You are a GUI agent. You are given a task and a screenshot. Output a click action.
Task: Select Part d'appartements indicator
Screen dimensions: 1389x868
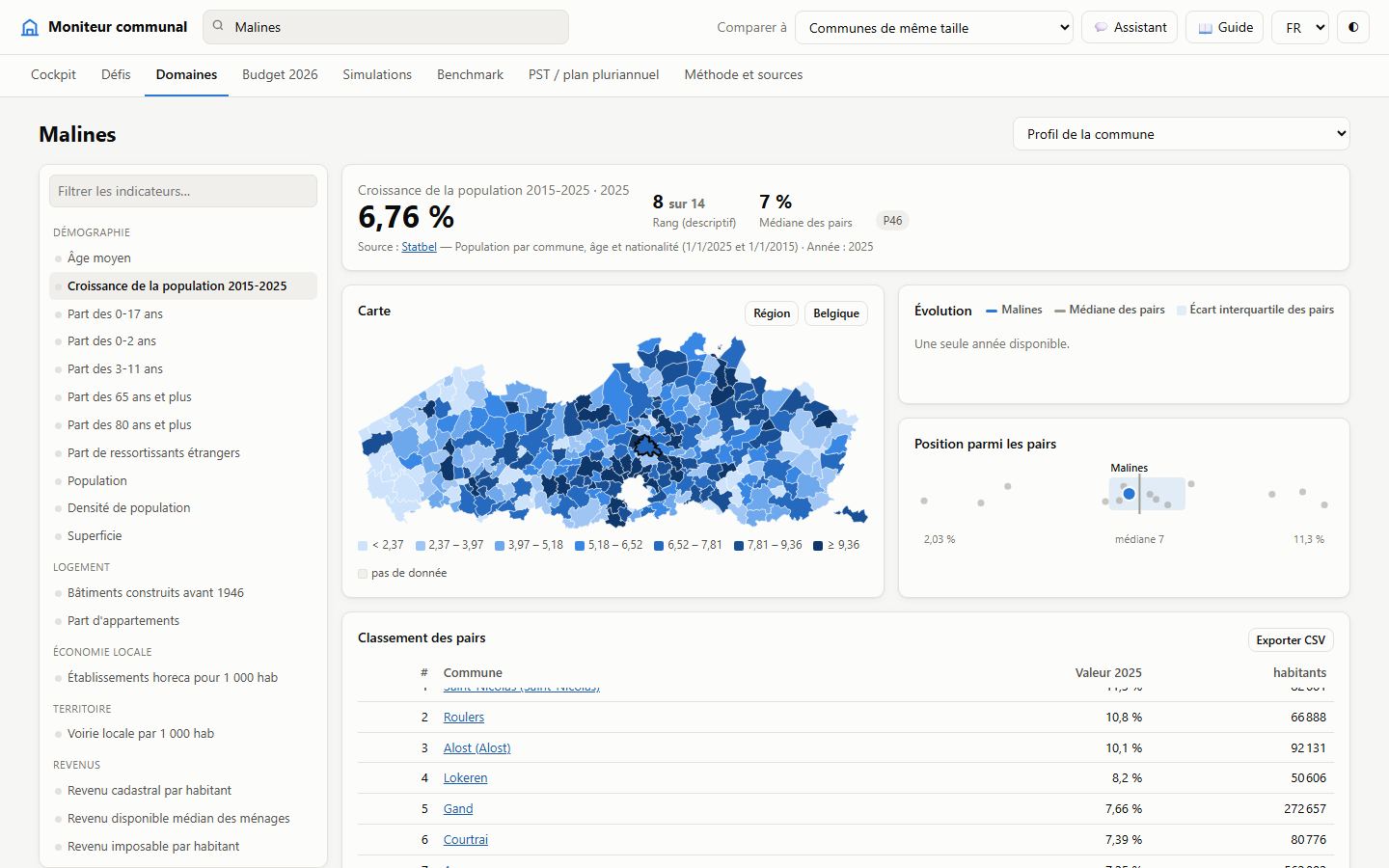click(183, 620)
